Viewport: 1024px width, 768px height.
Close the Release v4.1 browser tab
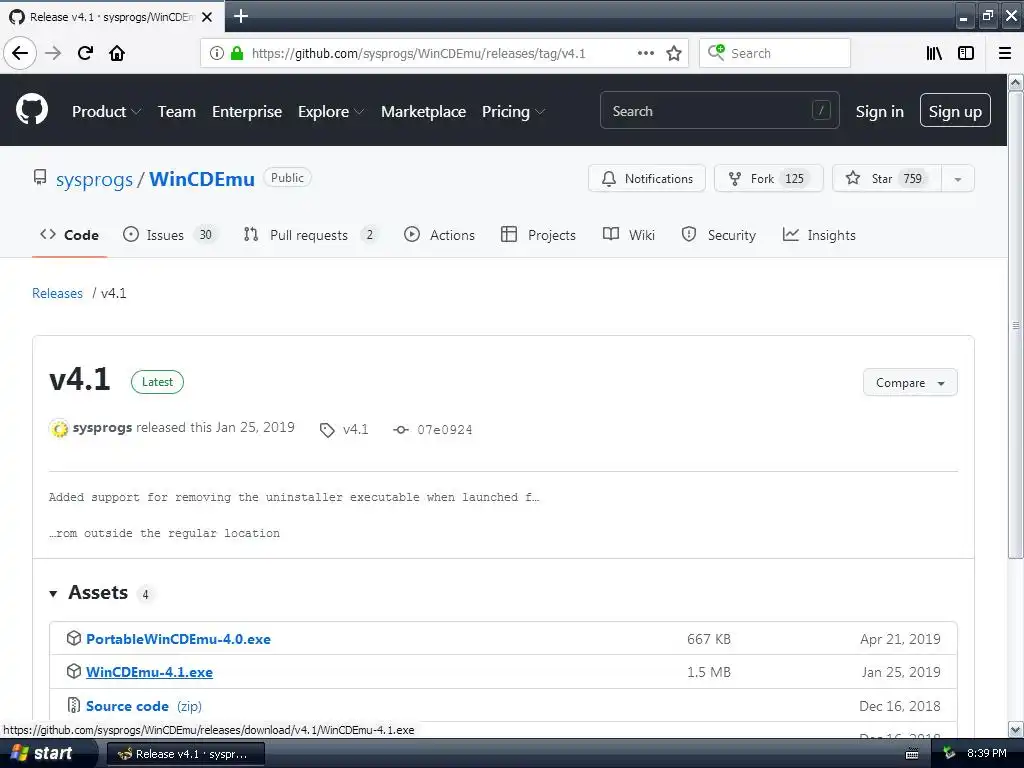coord(207,17)
